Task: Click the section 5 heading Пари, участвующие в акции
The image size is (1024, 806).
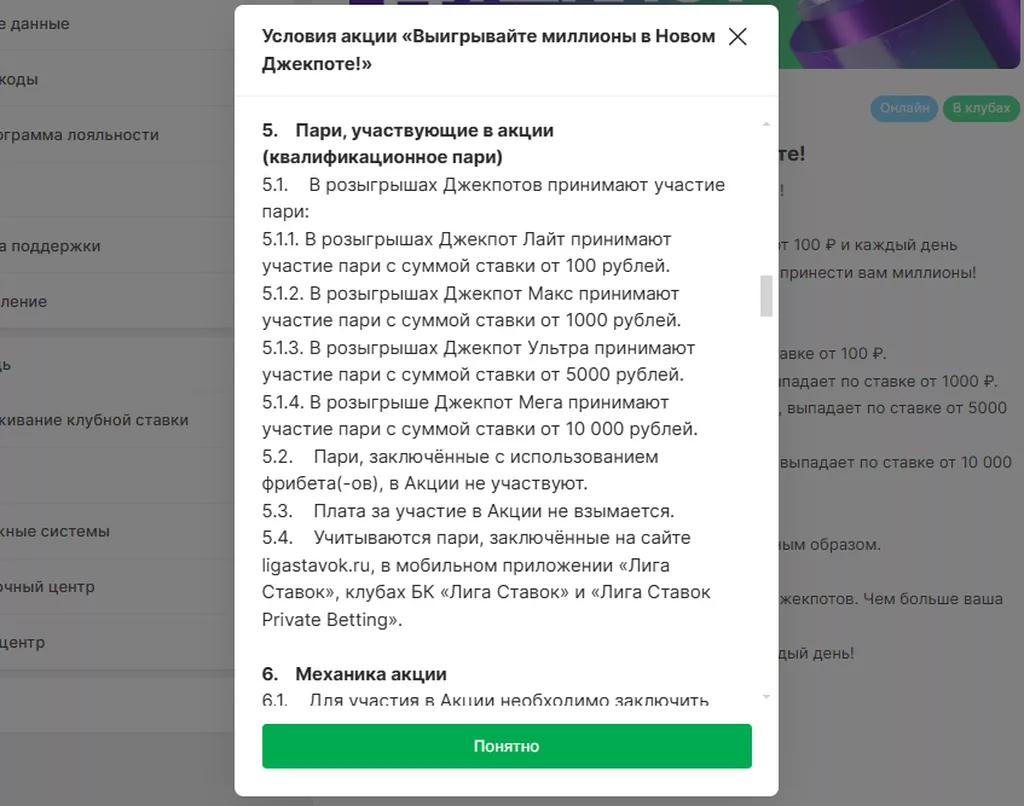Action: [408, 144]
